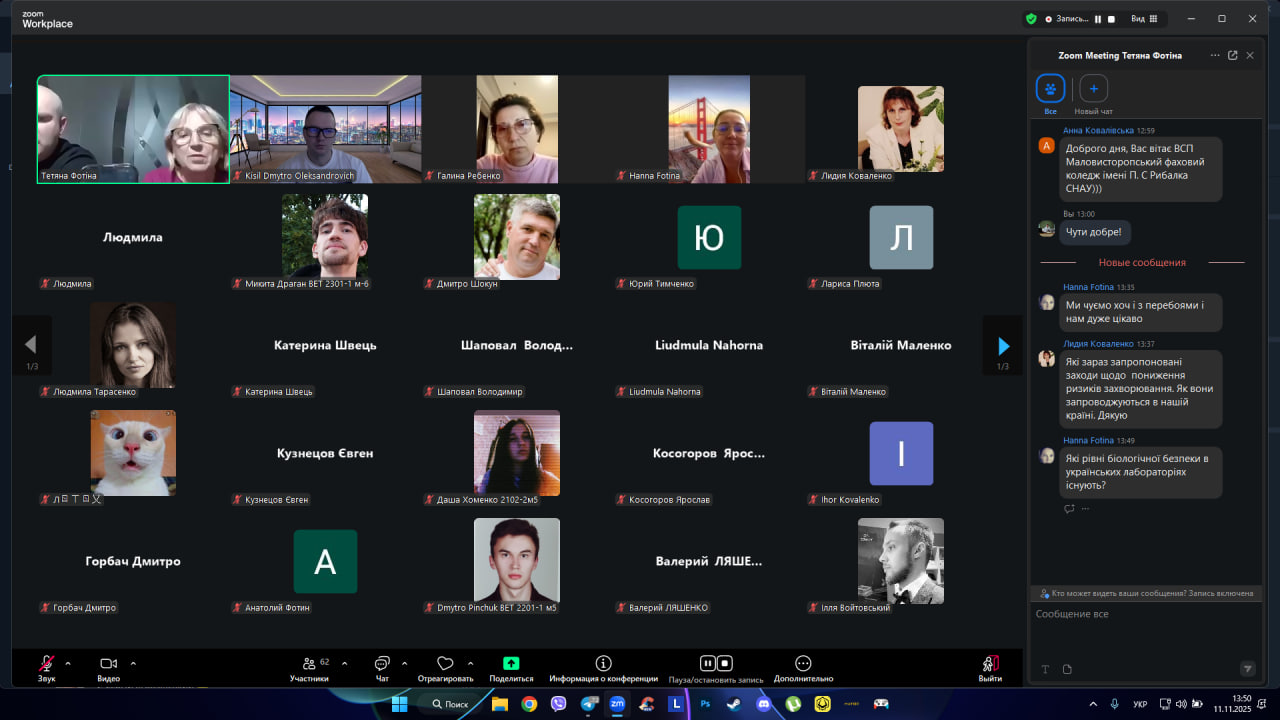The width and height of the screenshot is (1280, 720).
Task: Click the green encryption shield icon
Action: point(1031,18)
